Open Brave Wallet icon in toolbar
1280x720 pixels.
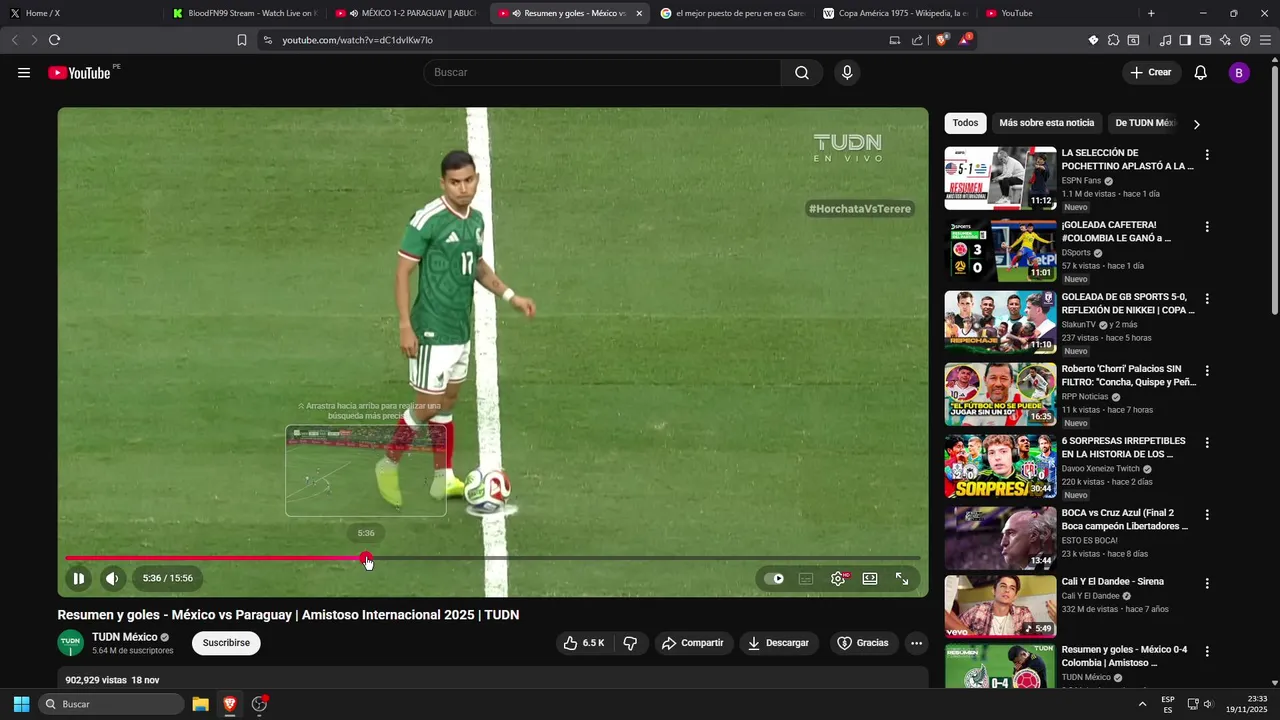point(1205,40)
